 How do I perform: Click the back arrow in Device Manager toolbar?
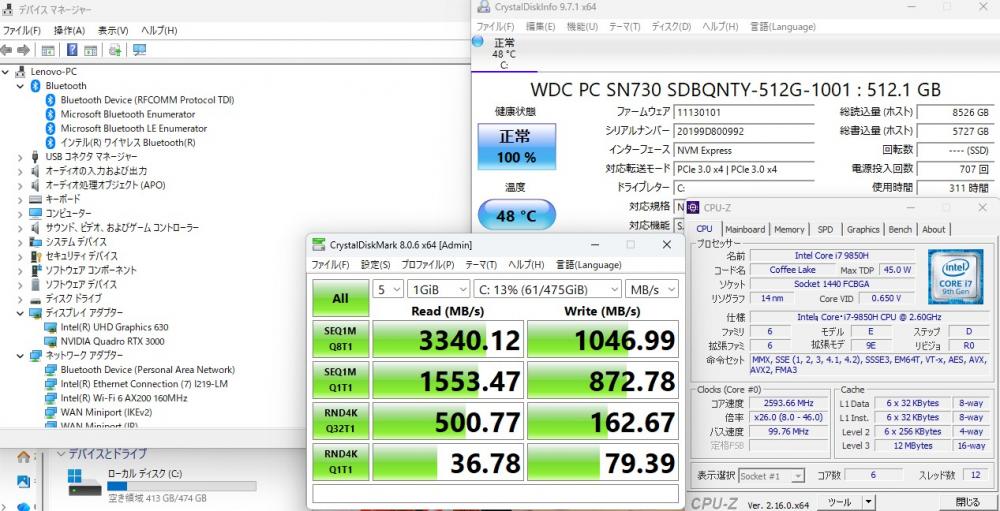7,50
